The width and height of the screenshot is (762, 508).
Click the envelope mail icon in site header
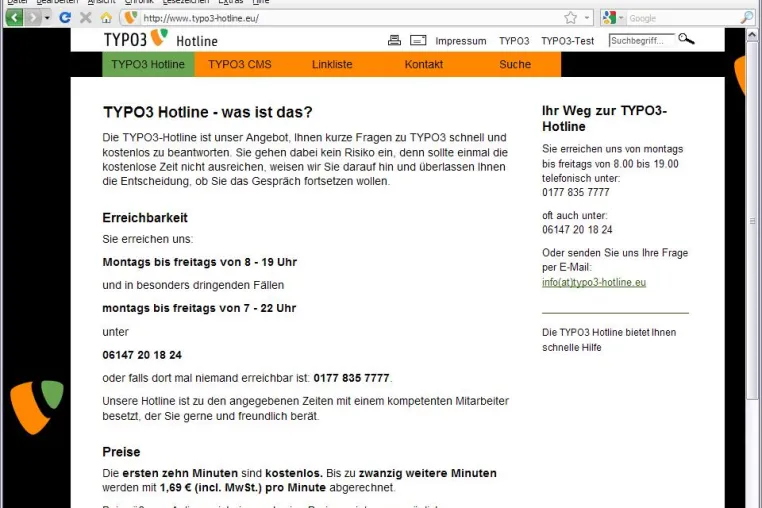(x=418, y=40)
